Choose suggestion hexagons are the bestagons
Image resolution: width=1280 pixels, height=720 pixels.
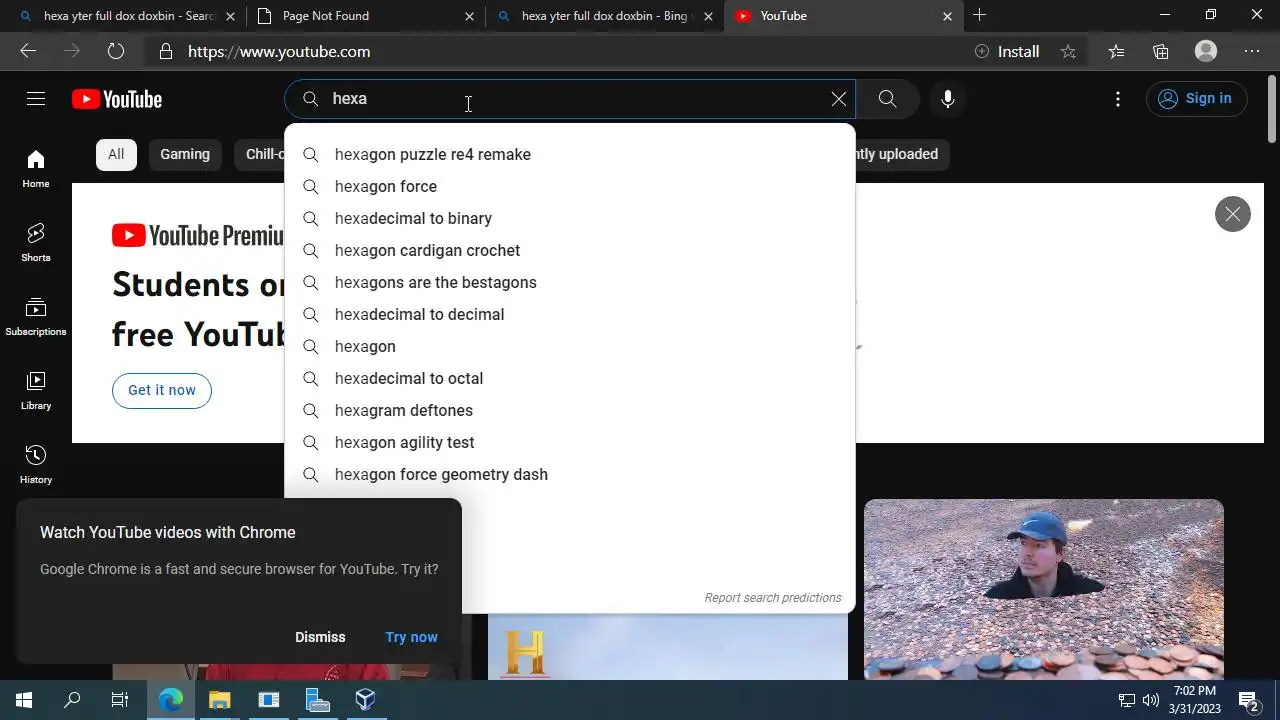(x=570, y=282)
